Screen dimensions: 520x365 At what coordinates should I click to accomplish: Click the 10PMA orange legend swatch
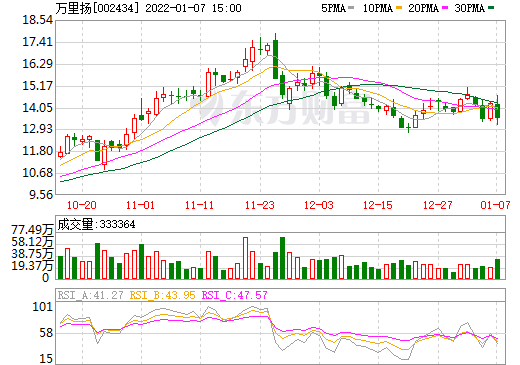399,8
